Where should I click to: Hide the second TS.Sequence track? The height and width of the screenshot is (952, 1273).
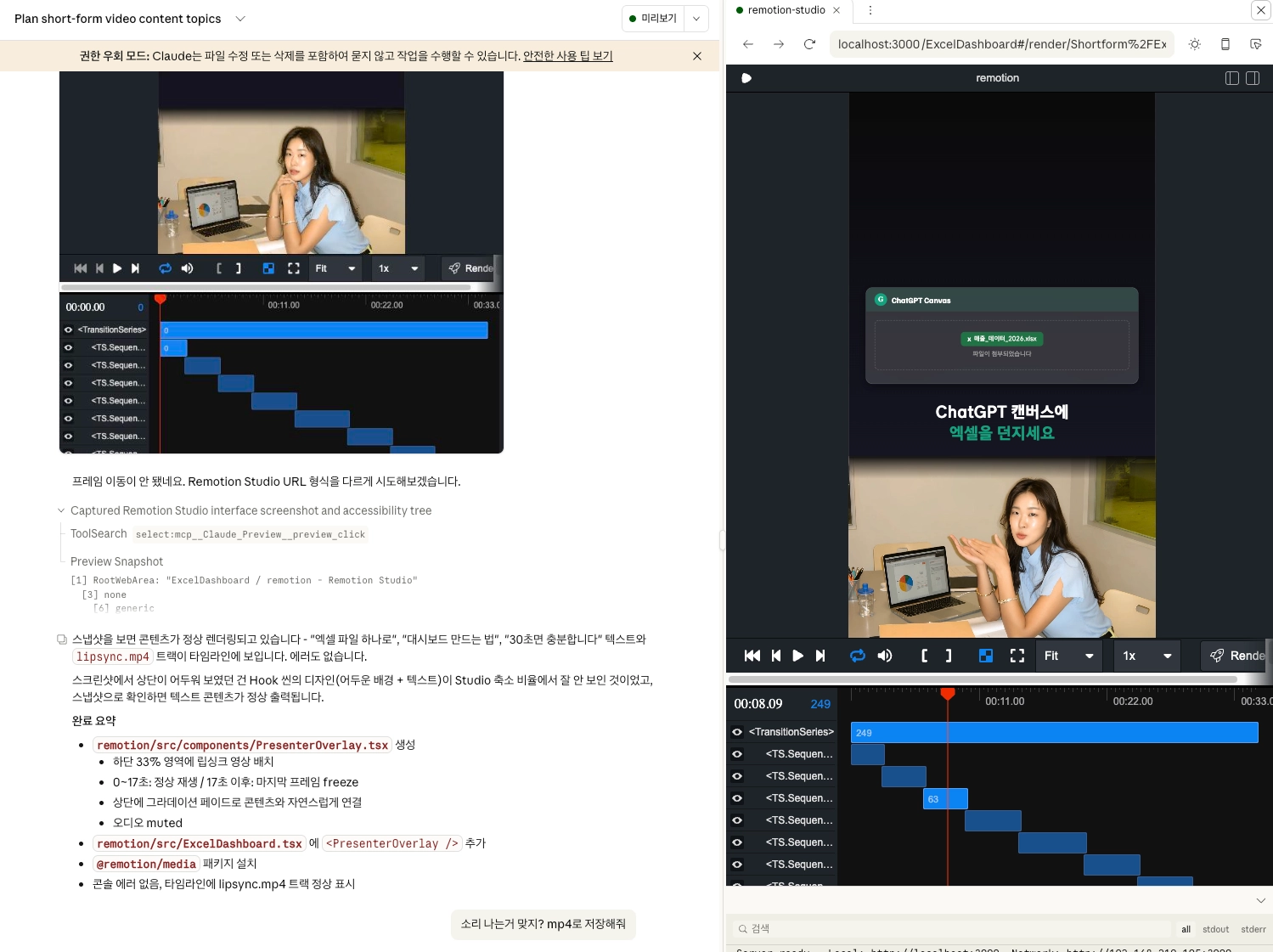click(x=737, y=776)
